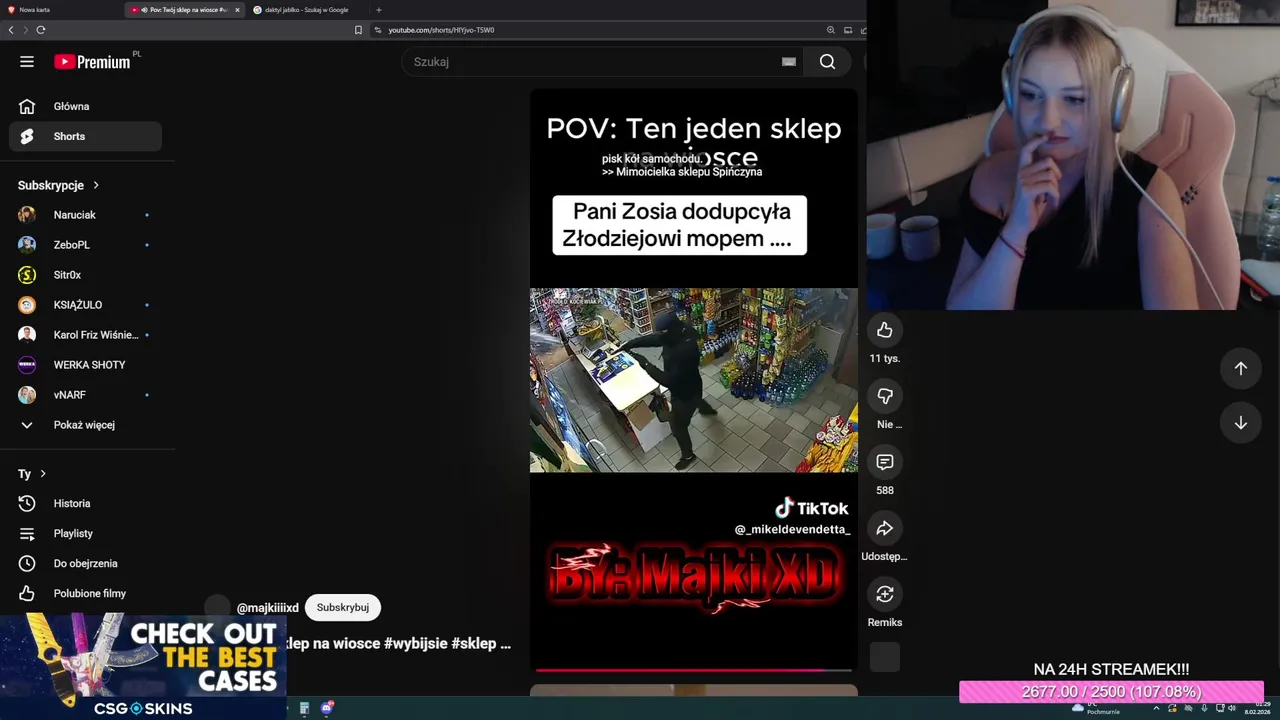Open the Shorts section in sidebar
The image size is (1280, 720).
click(x=85, y=136)
